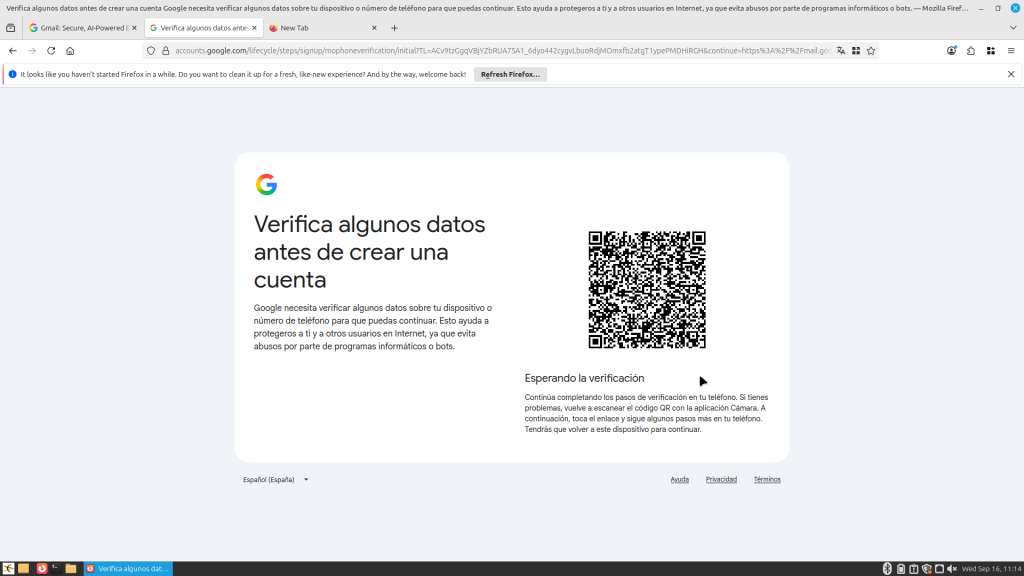Launch Firefox from the taskbar launcher
Image resolution: width=1024 pixels, height=576 pixels.
(42, 569)
